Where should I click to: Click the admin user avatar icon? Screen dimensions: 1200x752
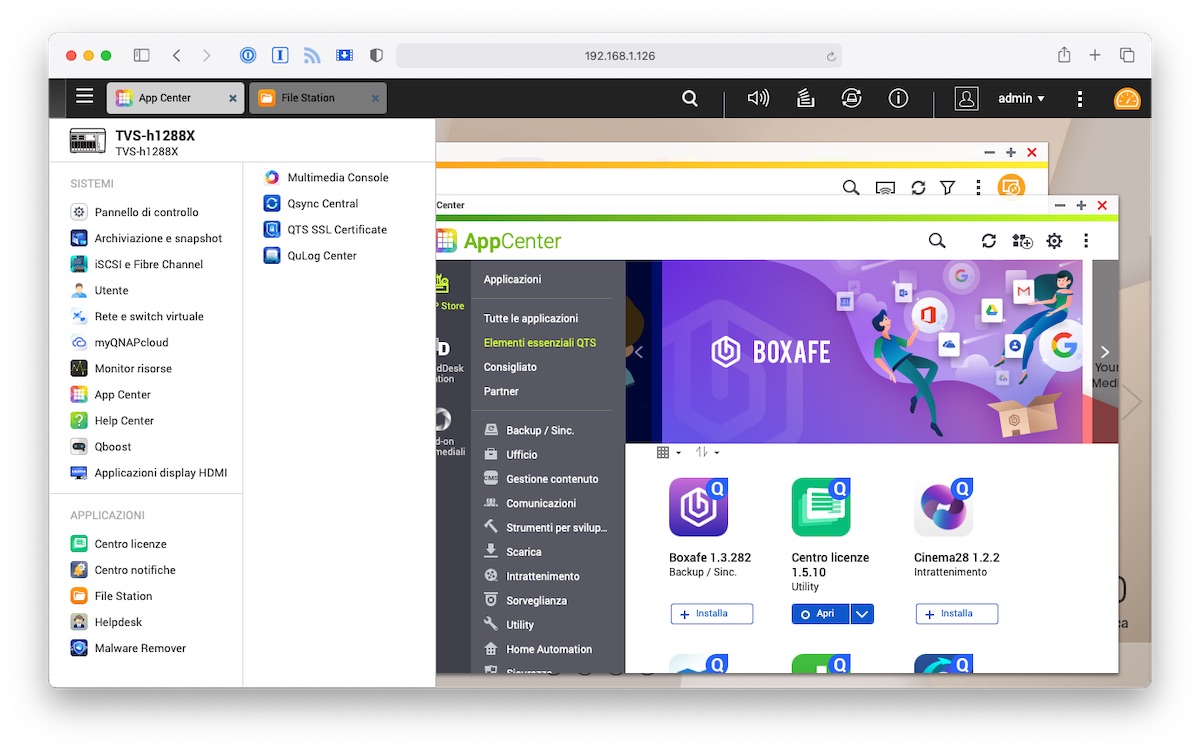pyautogui.click(x=966, y=98)
